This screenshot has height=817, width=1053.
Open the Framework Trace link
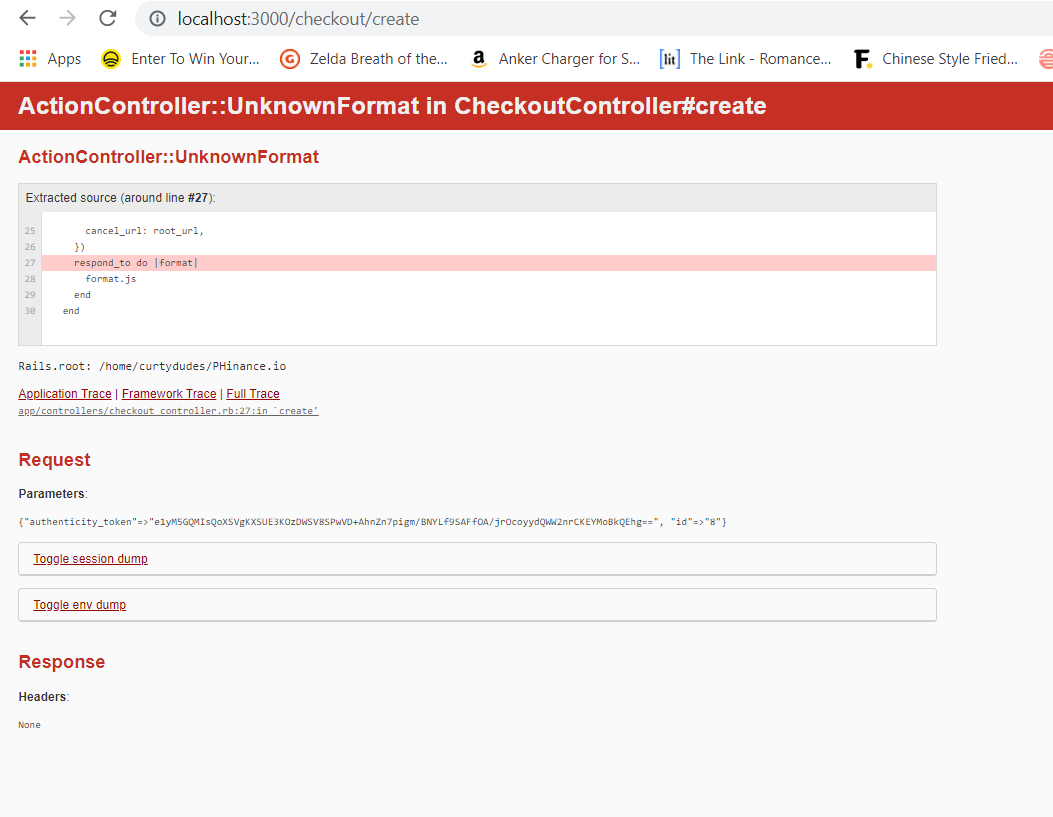coord(168,393)
